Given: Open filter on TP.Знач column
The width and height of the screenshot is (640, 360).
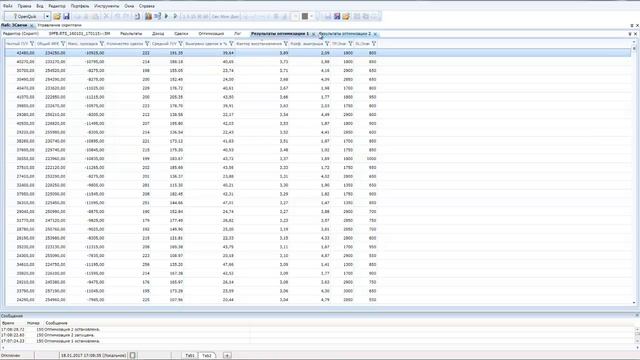Looking at the screenshot, I should coord(350,44).
